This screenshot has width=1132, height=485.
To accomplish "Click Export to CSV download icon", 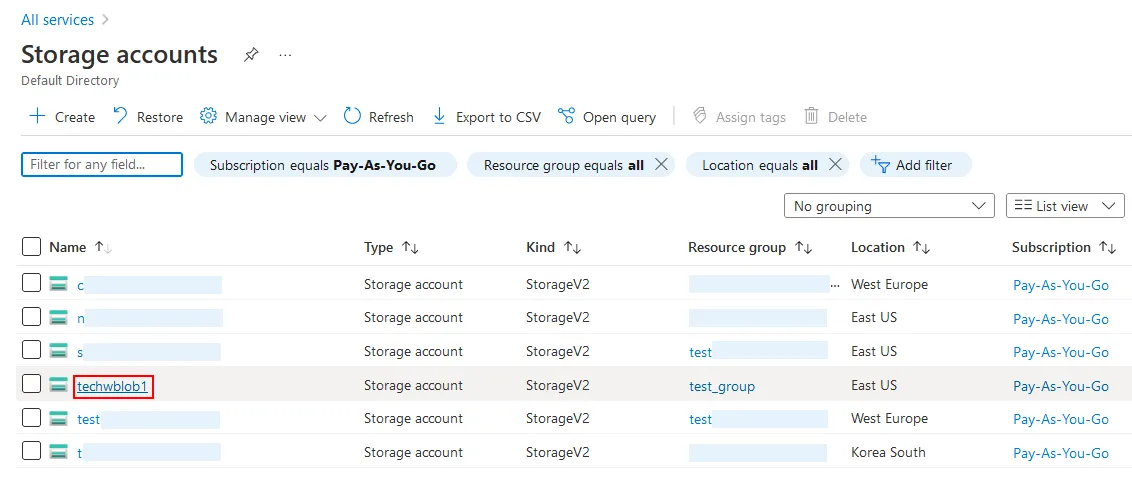I will pyautogui.click(x=439, y=116).
